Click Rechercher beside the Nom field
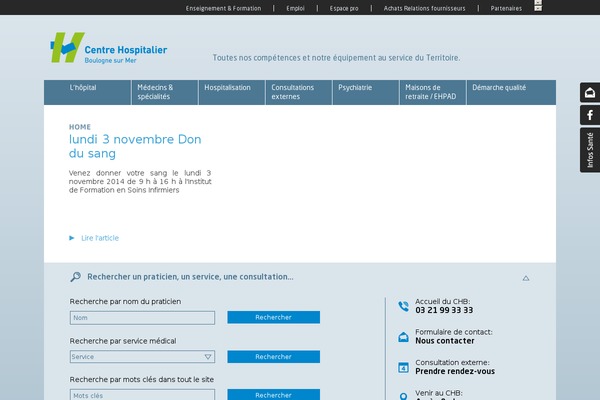600x400 pixels. coord(274,317)
